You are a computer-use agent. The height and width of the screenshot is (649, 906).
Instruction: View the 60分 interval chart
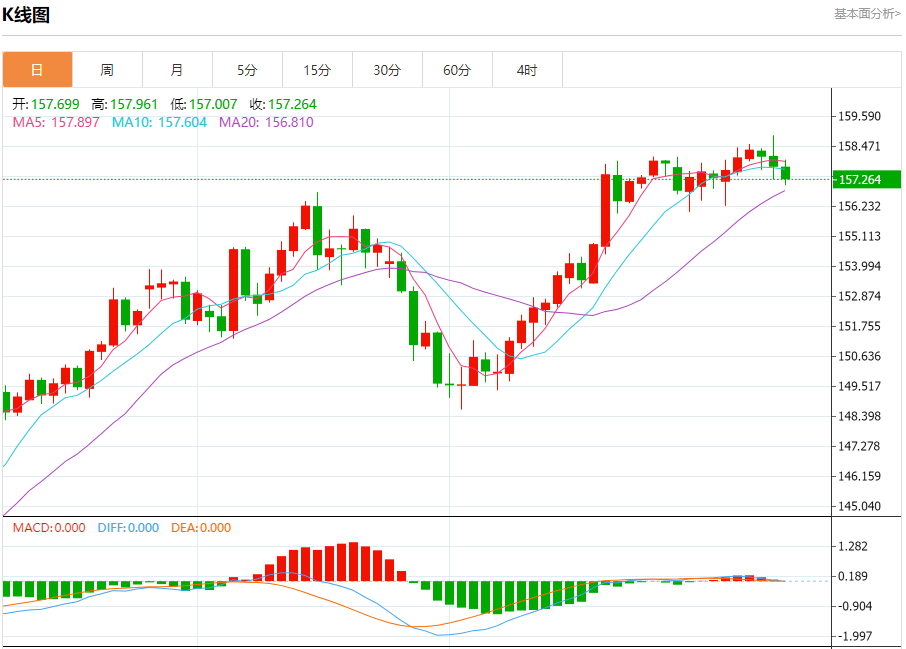[457, 70]
